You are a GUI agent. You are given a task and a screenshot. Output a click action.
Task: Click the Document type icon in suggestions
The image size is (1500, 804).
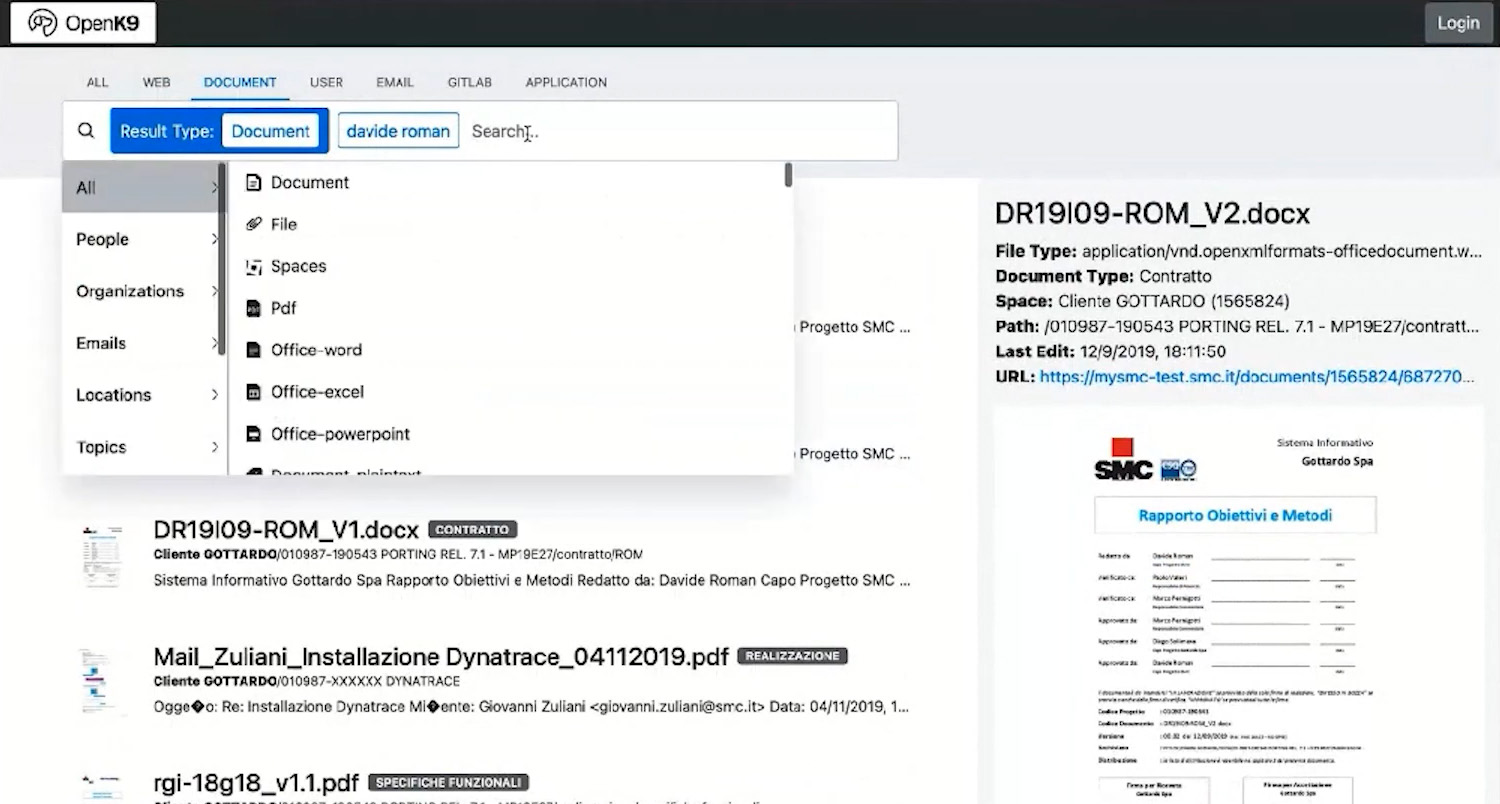pyautogui.click(x=254, y=183)
